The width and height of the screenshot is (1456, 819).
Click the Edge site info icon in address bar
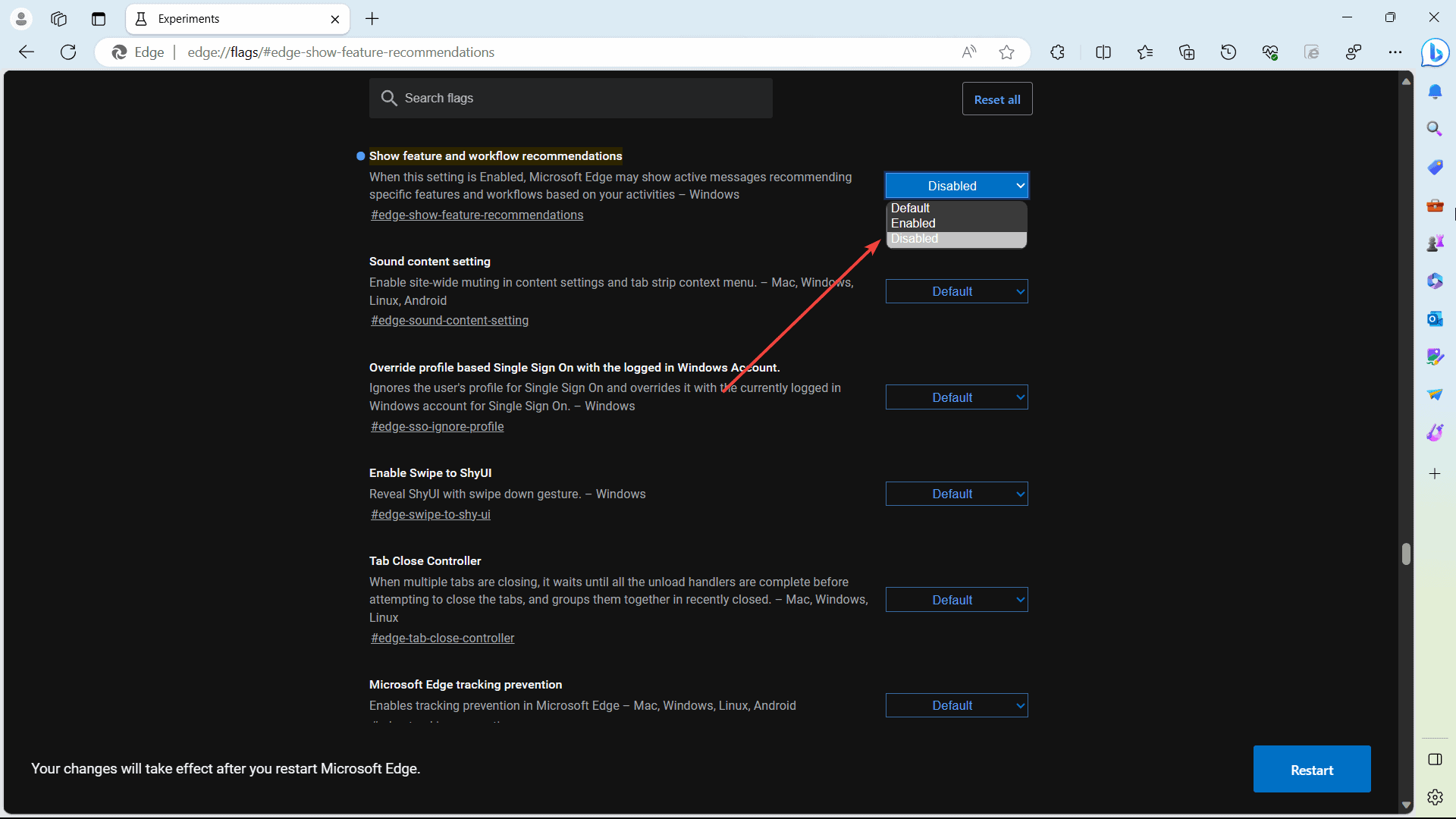coord(138,52)
